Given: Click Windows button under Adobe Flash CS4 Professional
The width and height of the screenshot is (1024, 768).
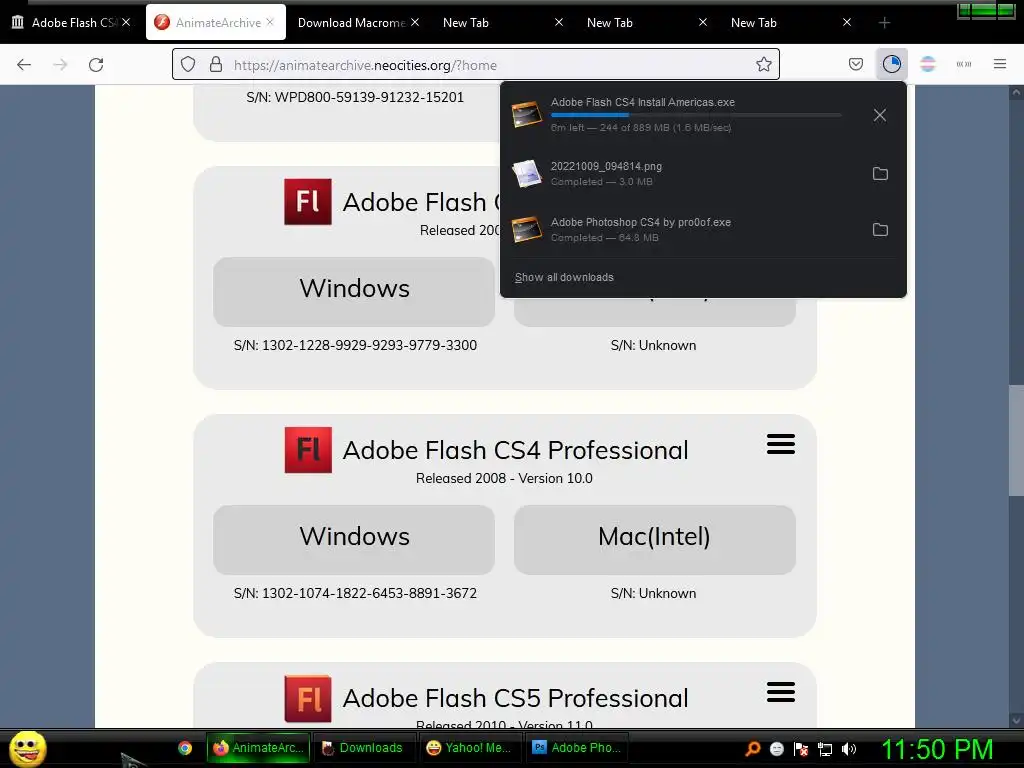Looking at the screenshot, I should tap(354, 539).
